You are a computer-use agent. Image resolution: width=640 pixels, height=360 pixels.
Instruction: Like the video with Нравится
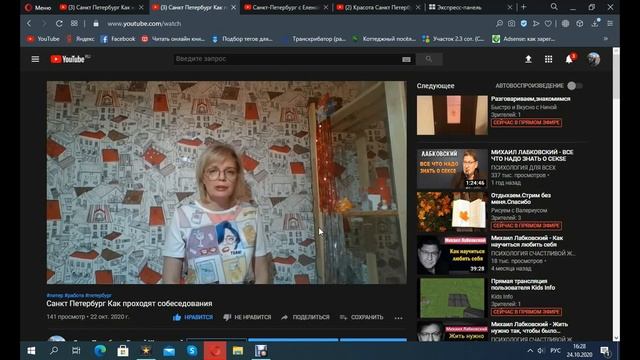(x=193, y=317)
